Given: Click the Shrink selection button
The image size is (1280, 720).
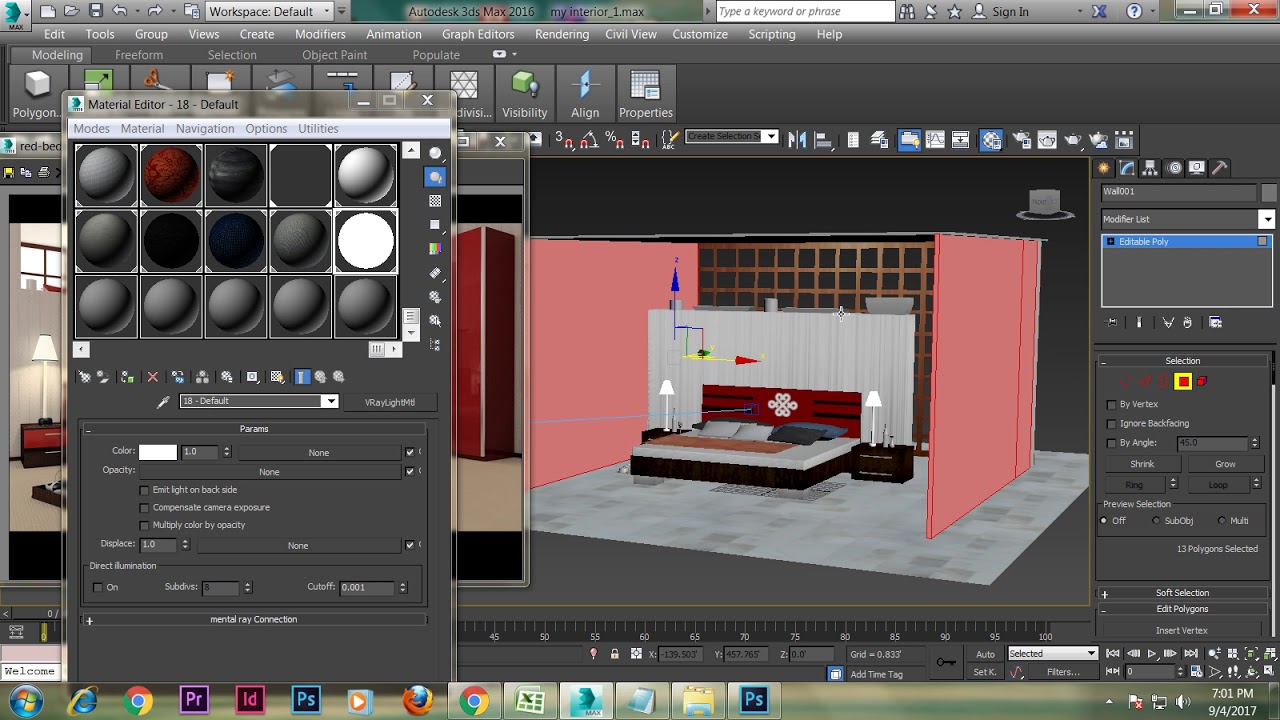Looking at the screenshot, I should [1142, 464].
